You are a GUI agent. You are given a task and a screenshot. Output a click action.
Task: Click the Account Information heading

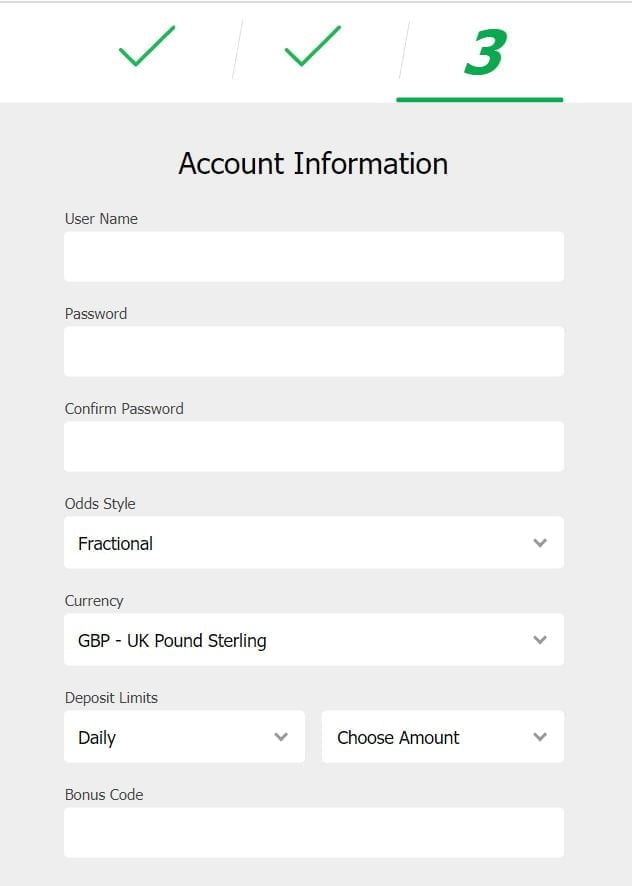tap(313, 163)
